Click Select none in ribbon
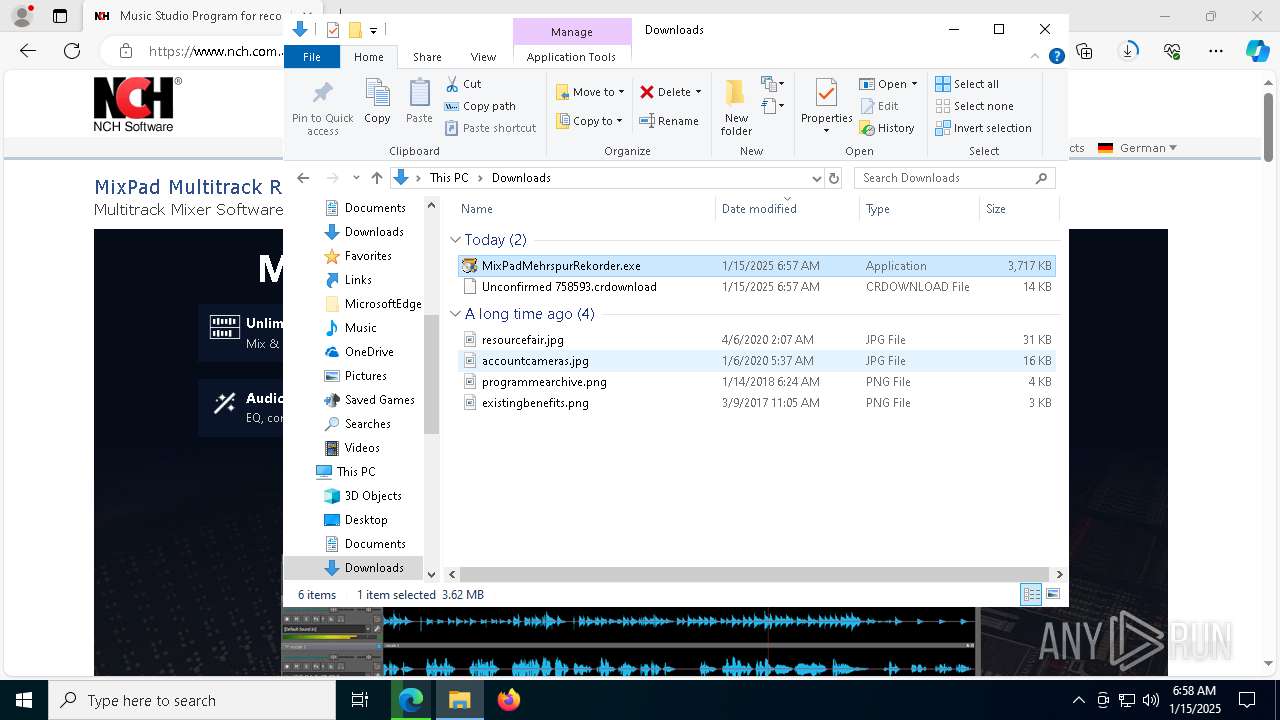Viewport: 1280px width, 720px height. [974, 106]
